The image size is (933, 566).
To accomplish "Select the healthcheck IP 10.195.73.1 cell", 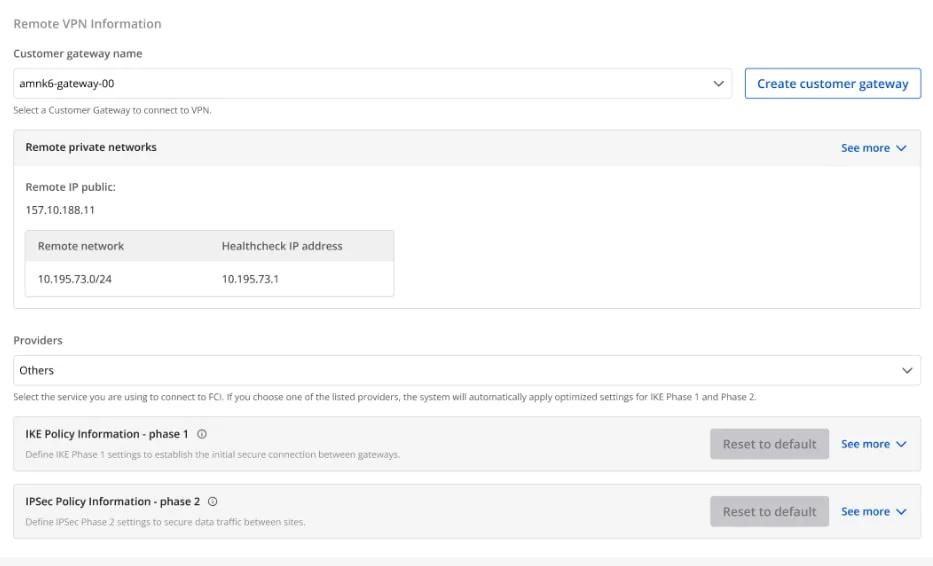I will coord(250,279).
